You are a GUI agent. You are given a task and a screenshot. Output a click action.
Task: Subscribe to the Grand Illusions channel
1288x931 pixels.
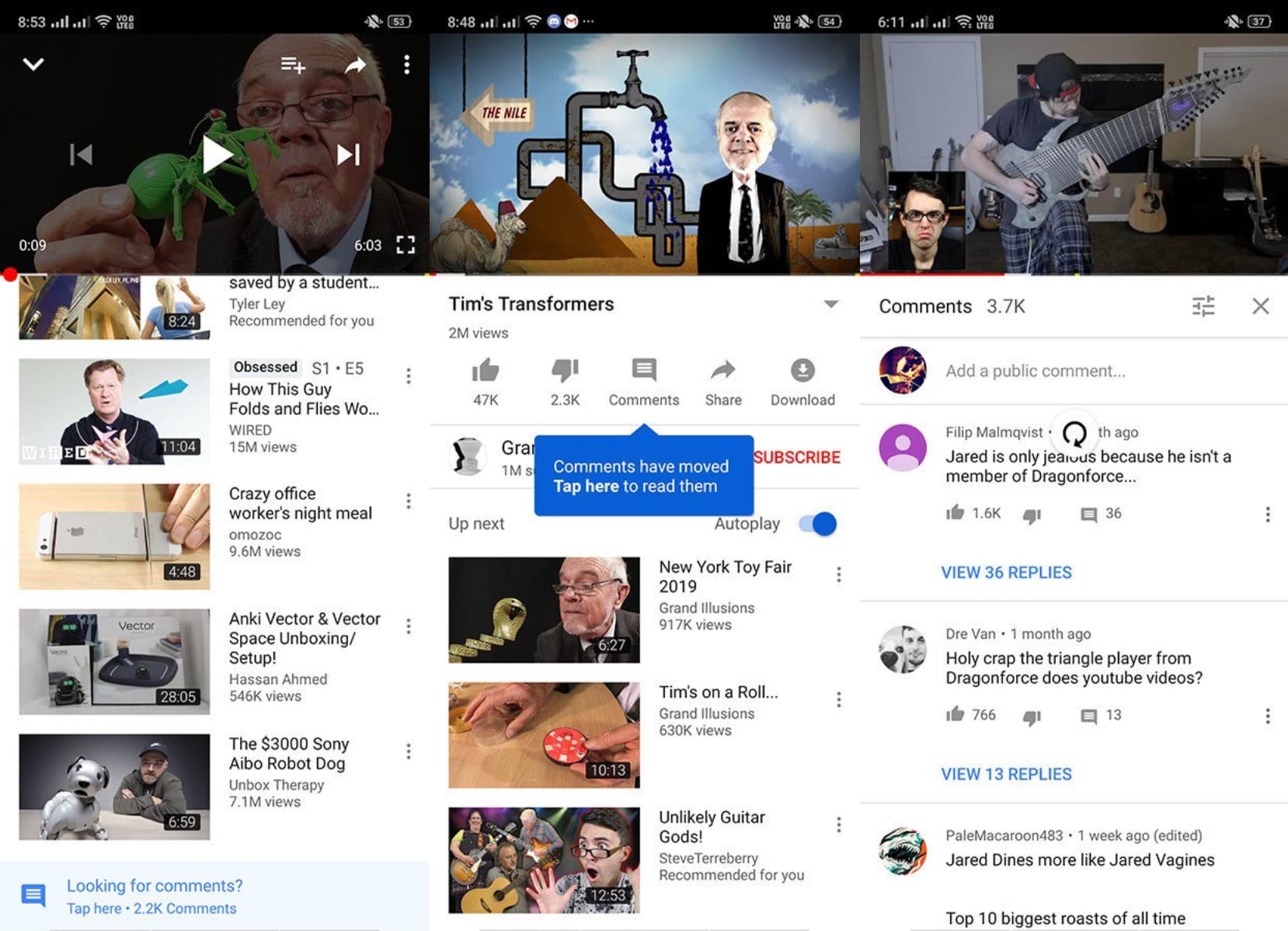coord(796,457)
